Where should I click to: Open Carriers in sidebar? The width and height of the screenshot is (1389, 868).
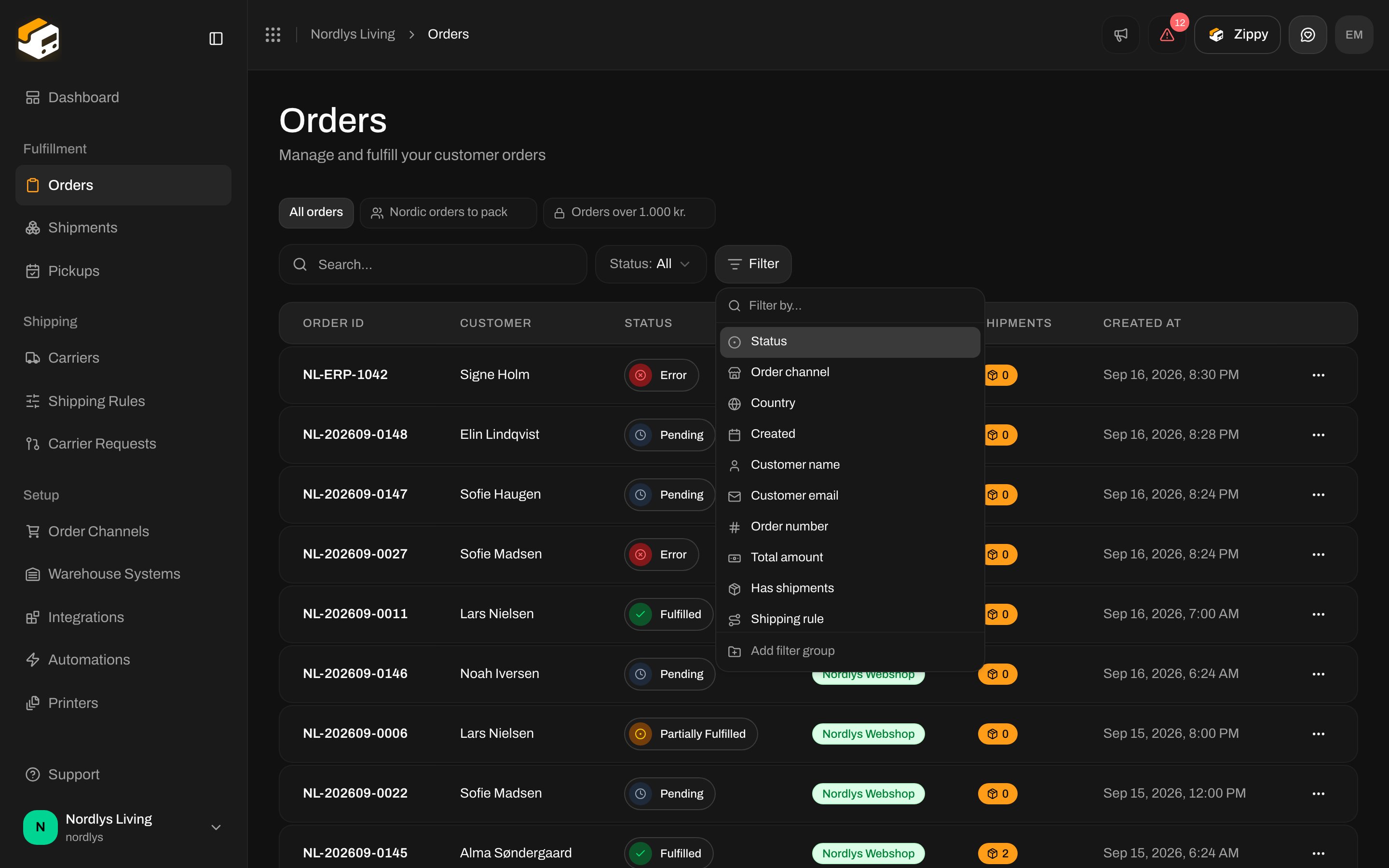(123, 358)
